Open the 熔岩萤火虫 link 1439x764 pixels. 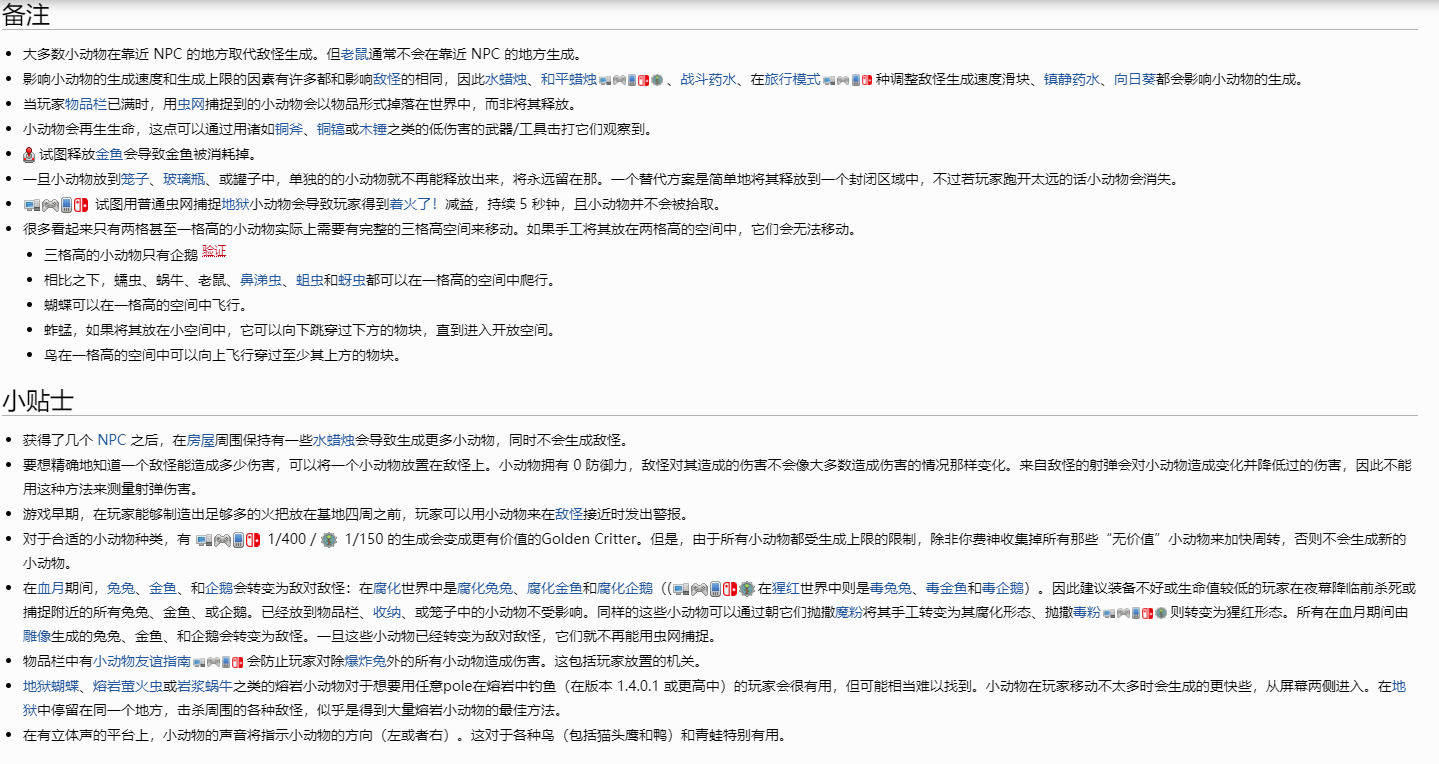click(128, 686)
